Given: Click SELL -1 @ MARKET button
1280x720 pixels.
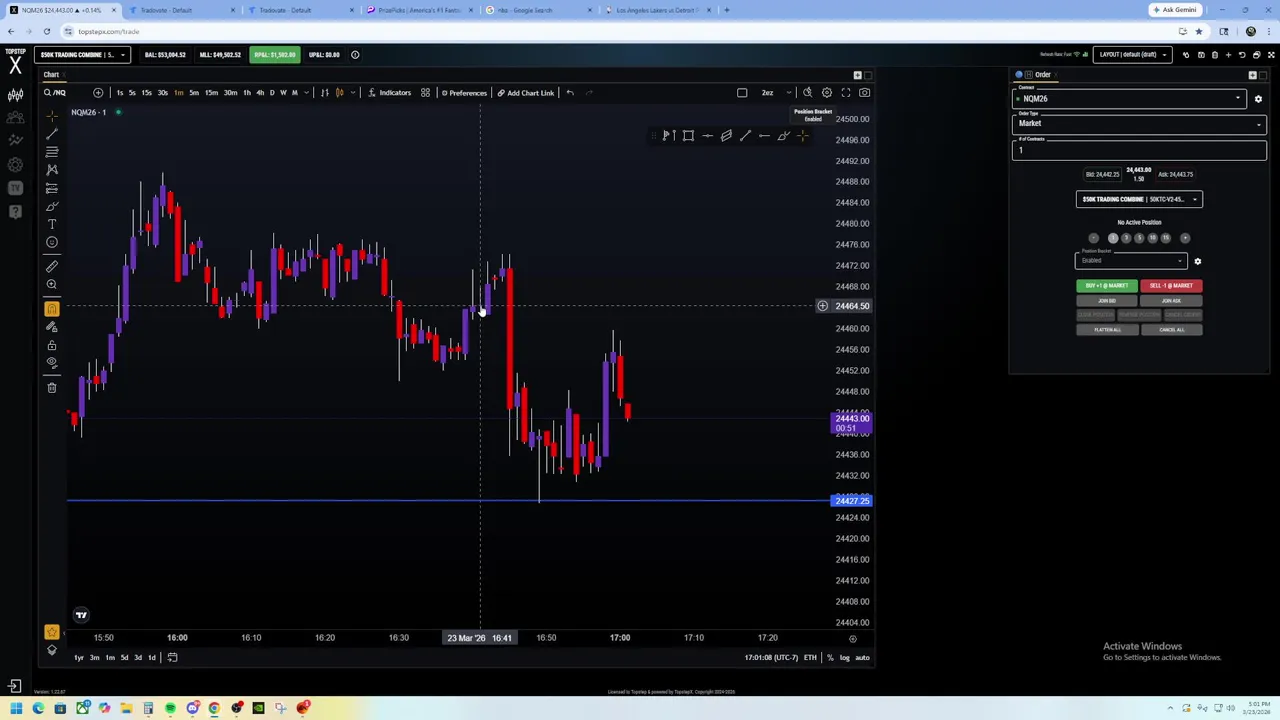Looking at the screenshot, I should point(1171,286).
